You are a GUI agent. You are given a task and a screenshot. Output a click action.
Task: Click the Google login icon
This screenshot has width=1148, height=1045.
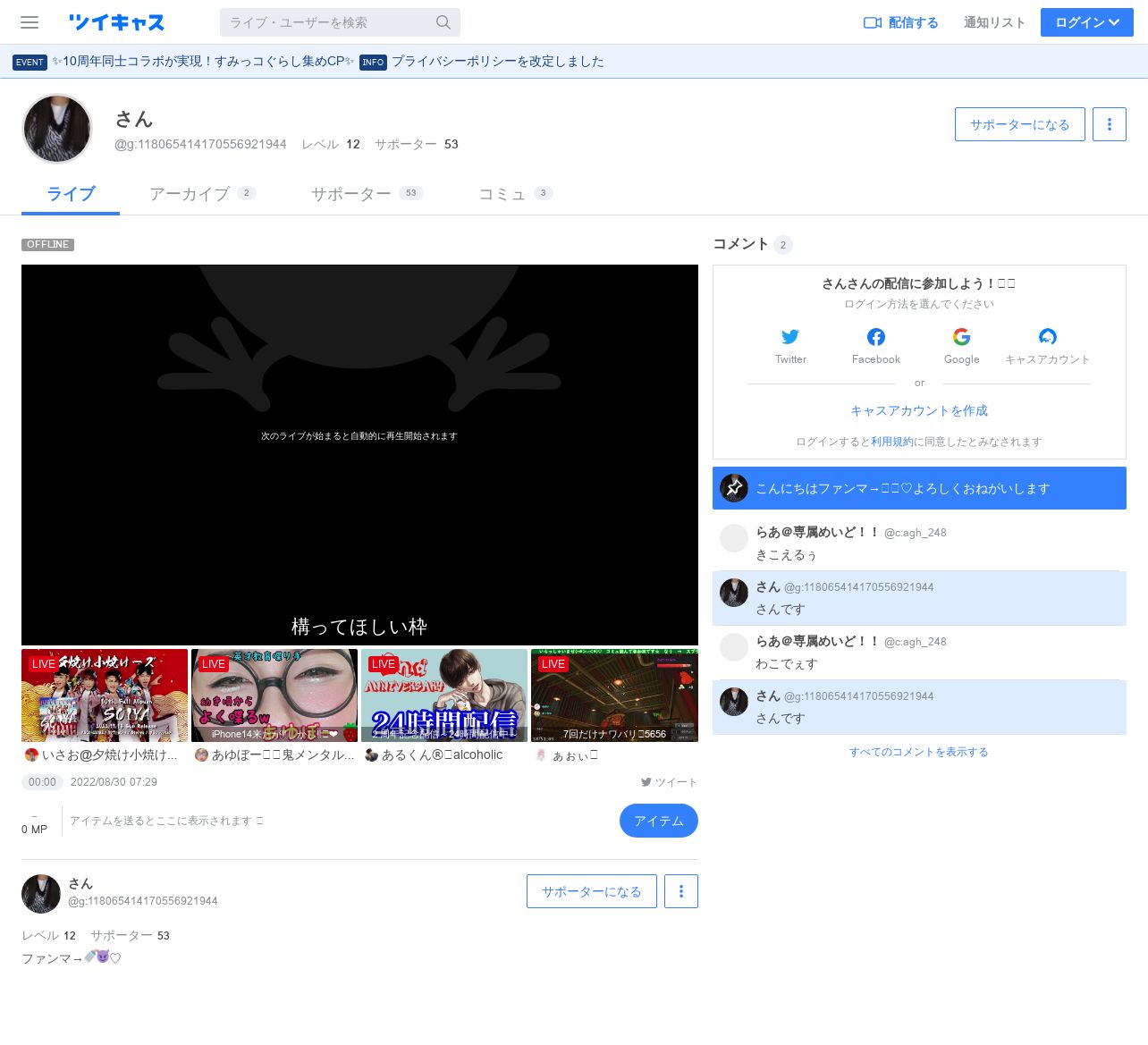pos(961,337)
